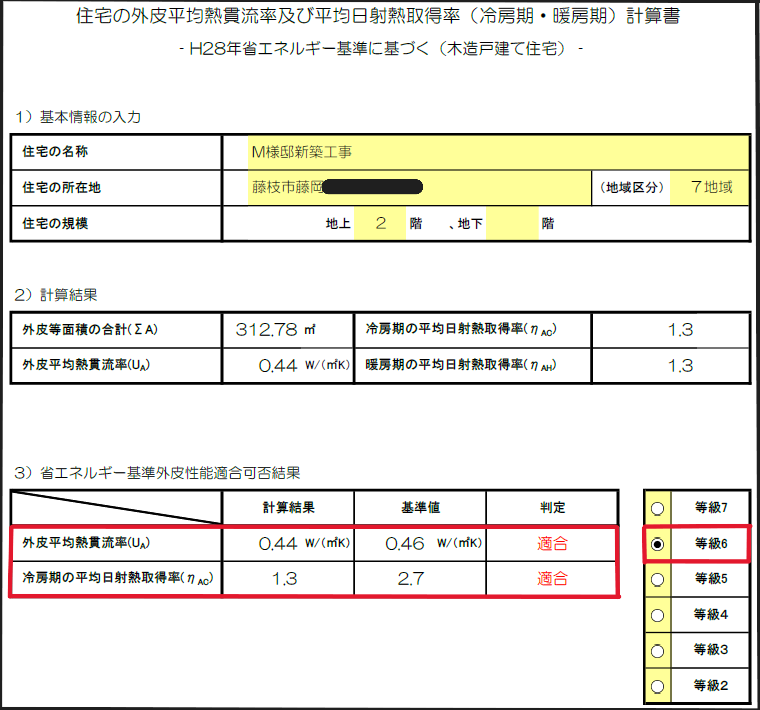Pick the 等級4 radio option
The image size is (760, 710).
click(x=657, y=614)
